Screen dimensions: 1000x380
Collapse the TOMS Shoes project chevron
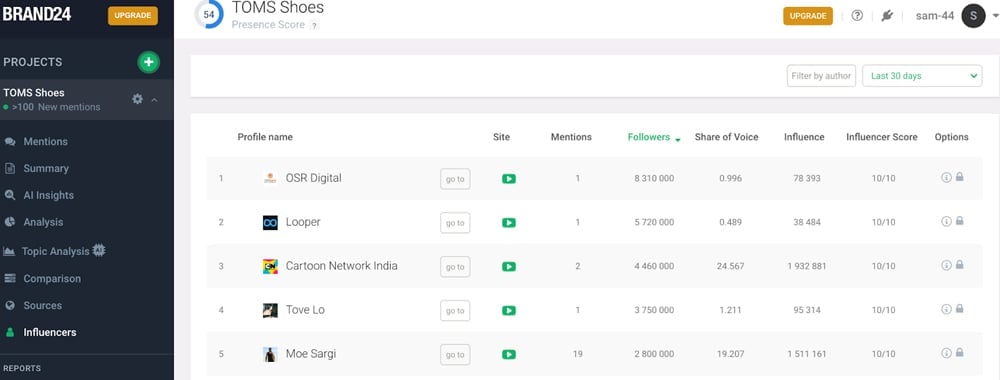pos(154,99)
